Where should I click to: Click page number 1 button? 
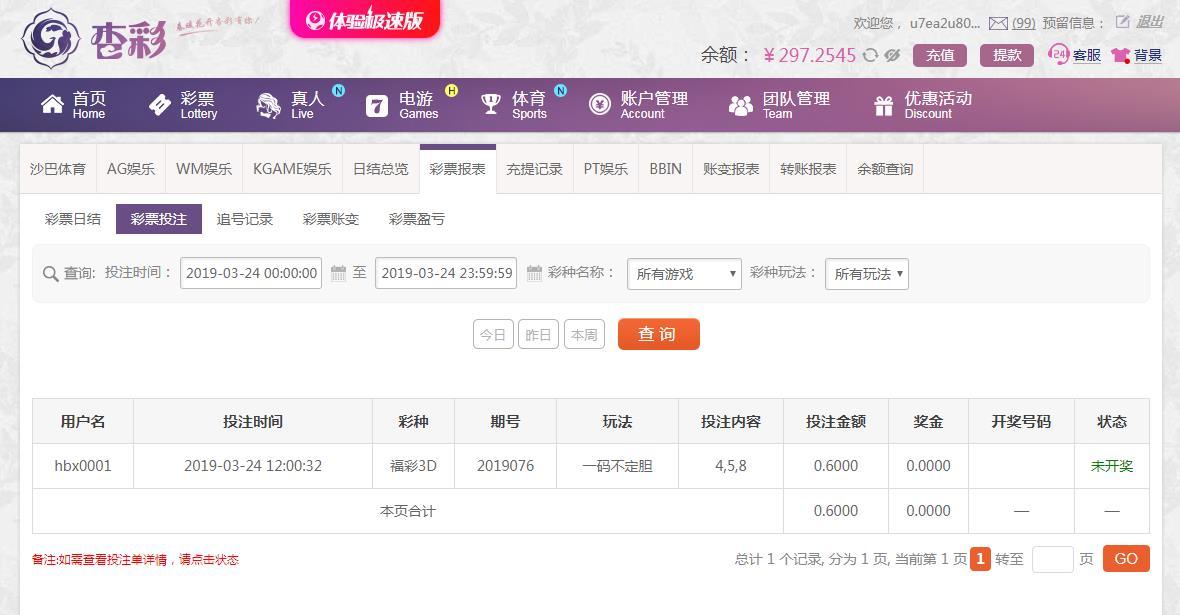coord(980,559)
